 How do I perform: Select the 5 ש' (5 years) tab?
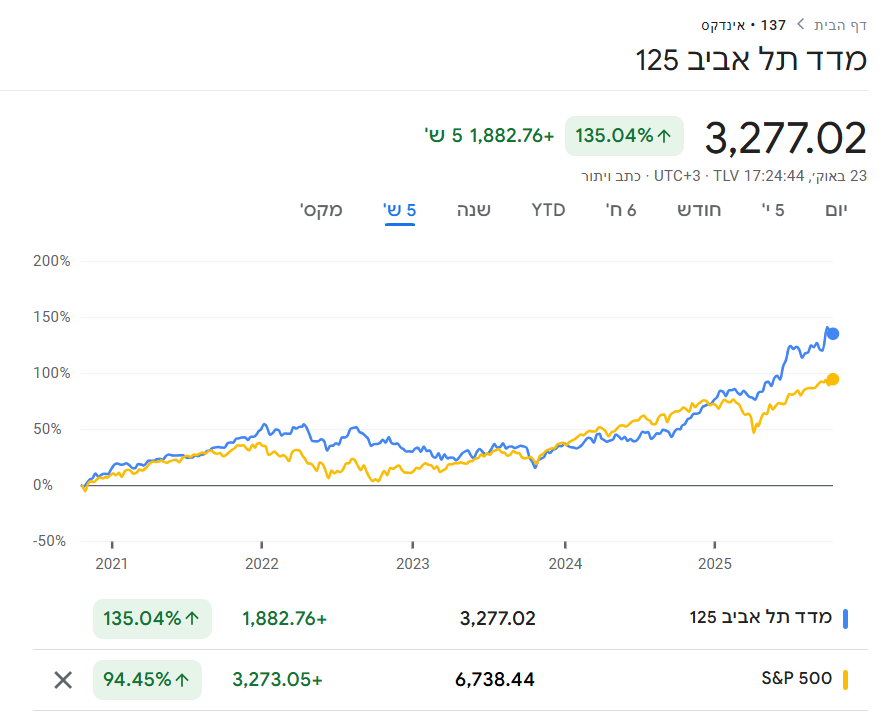coord(399,210)
